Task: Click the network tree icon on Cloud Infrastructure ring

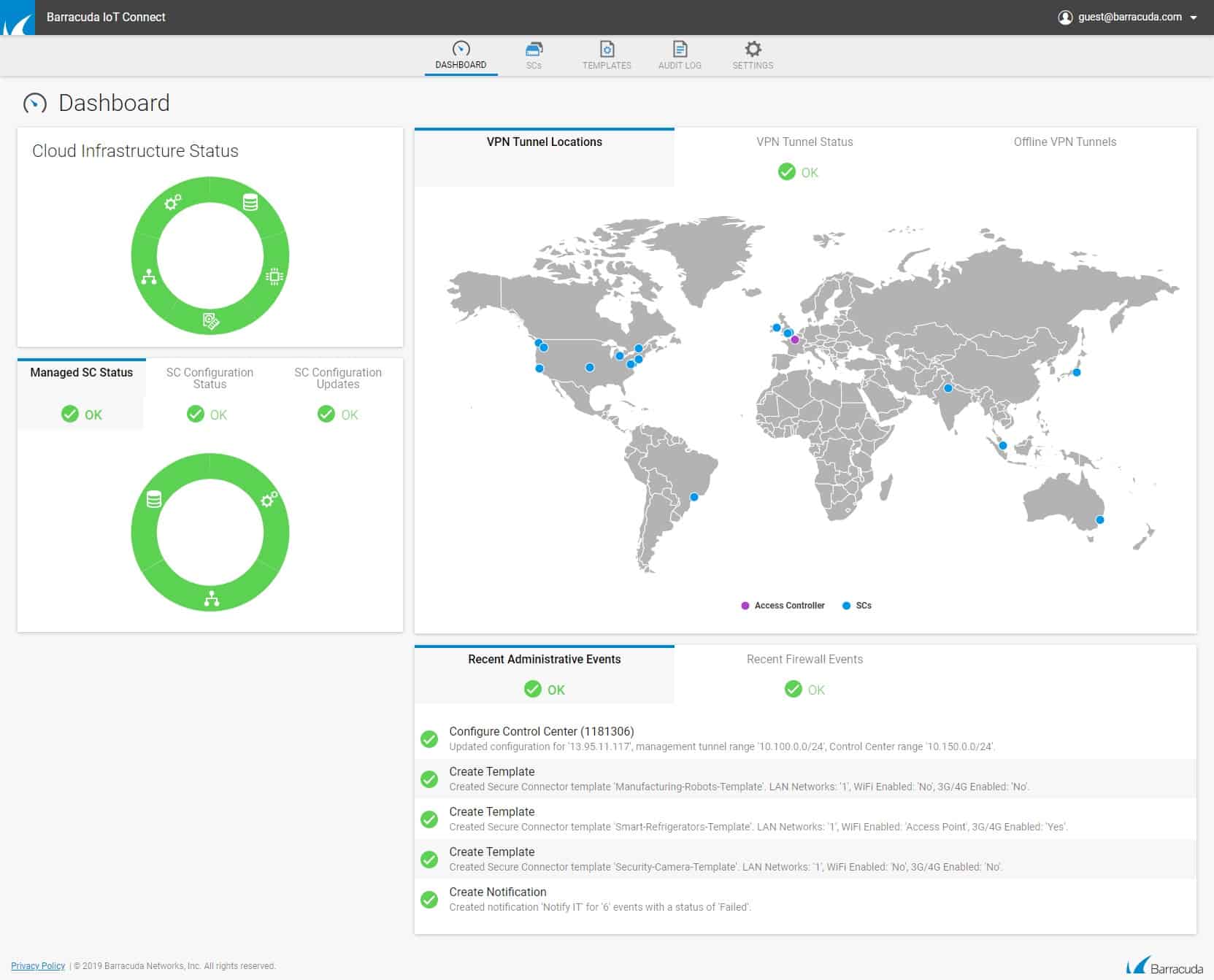Action: click(149, 277)
